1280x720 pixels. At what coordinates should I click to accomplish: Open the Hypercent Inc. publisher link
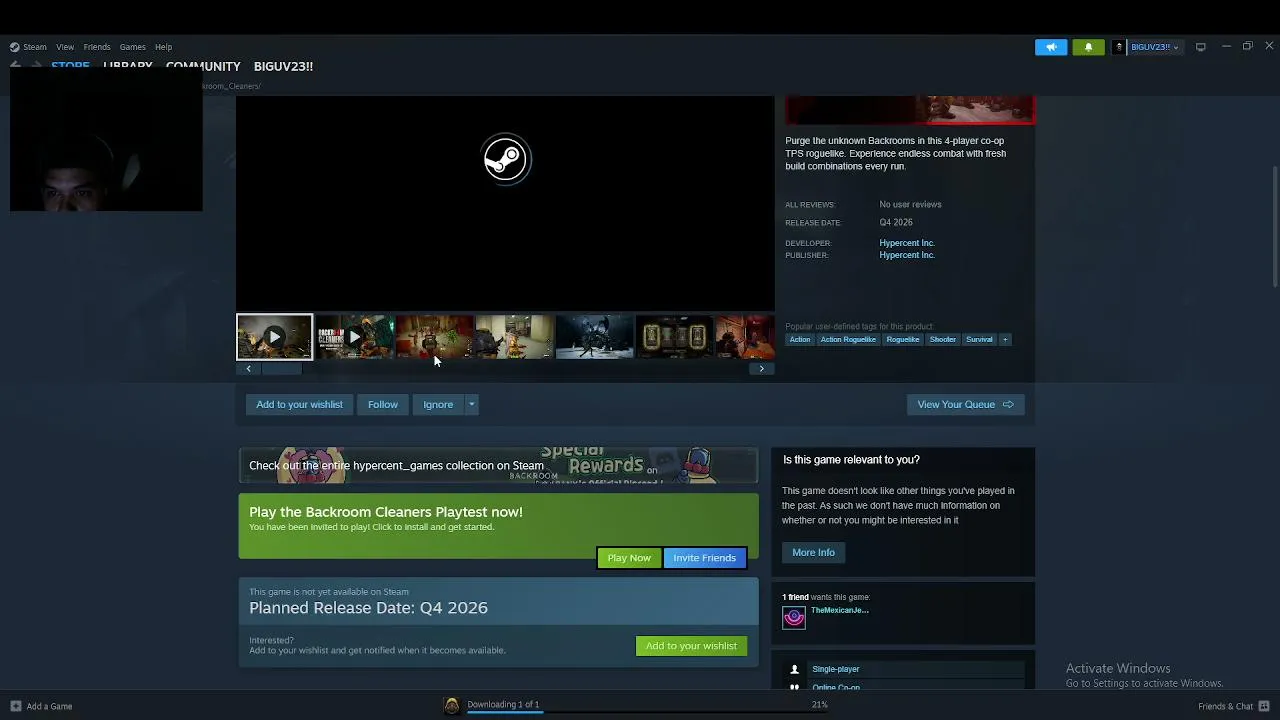(x=907, y=255)
